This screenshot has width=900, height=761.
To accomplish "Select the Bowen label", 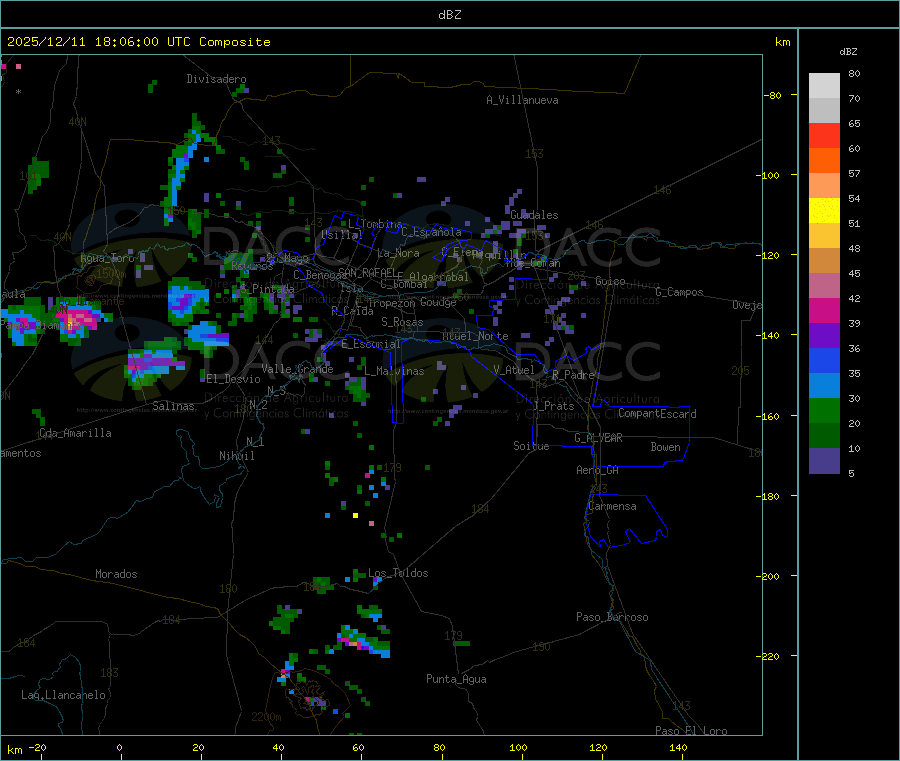I will click(665, 447).
